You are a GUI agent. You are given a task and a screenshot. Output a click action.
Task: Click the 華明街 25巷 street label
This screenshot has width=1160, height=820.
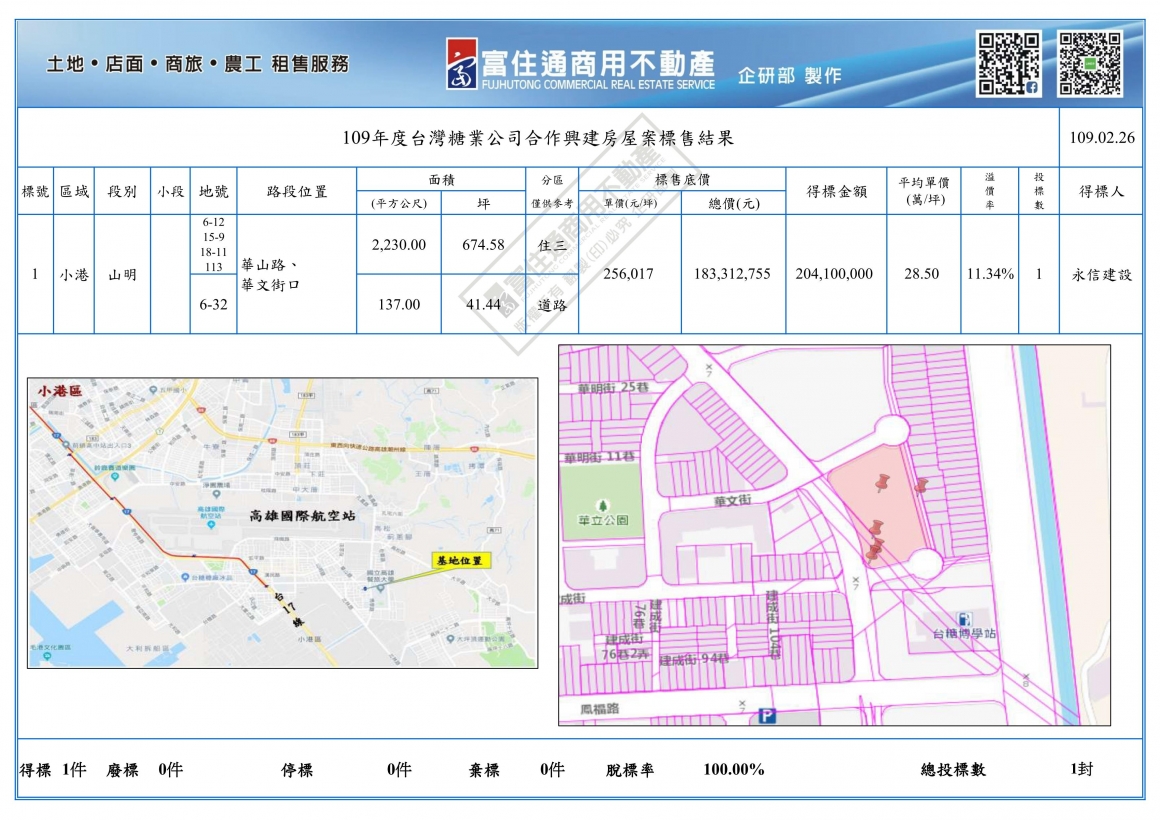[x=613, y=388]
